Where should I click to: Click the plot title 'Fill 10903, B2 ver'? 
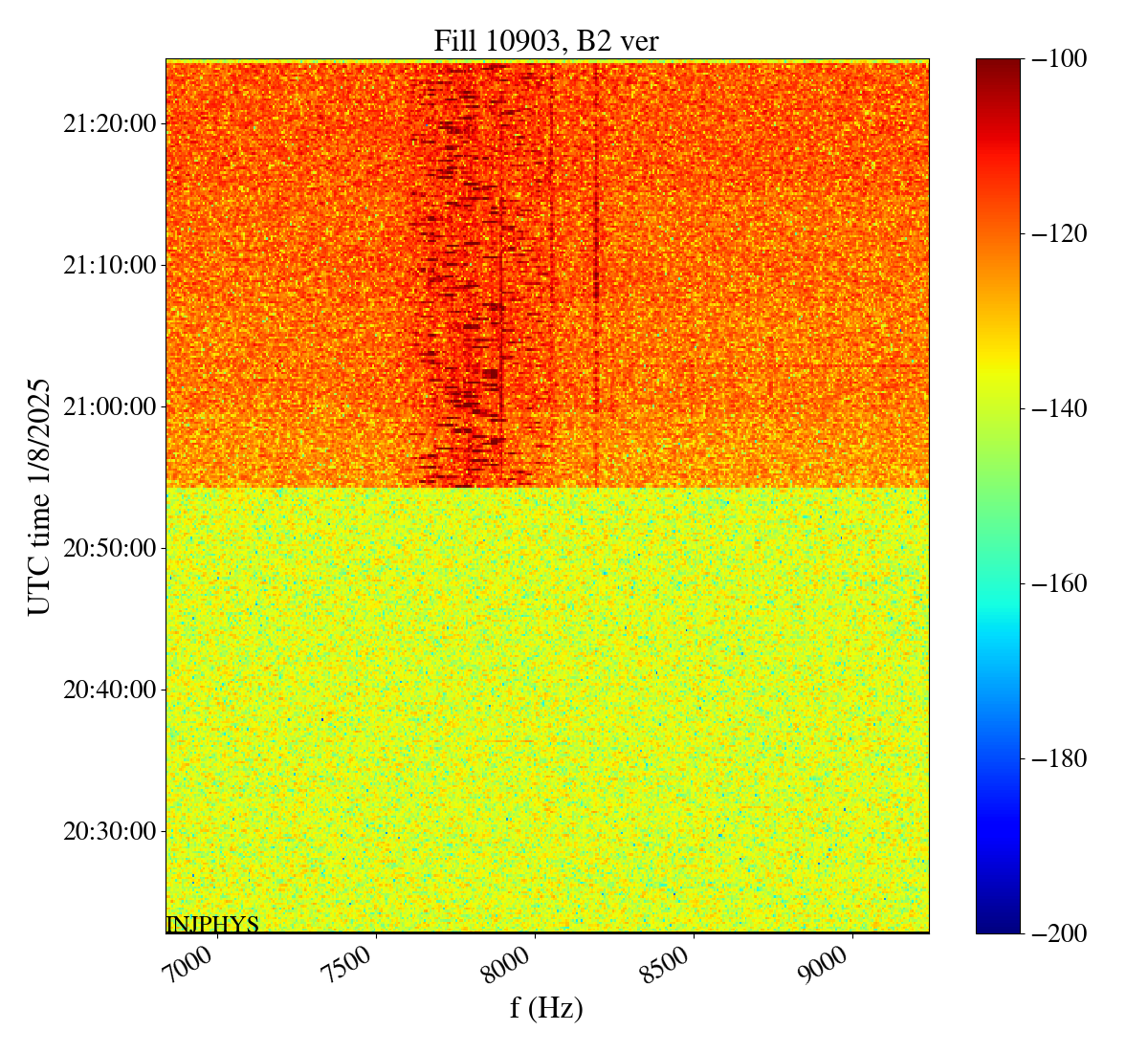pyautogui.click(x=546, y=40)
